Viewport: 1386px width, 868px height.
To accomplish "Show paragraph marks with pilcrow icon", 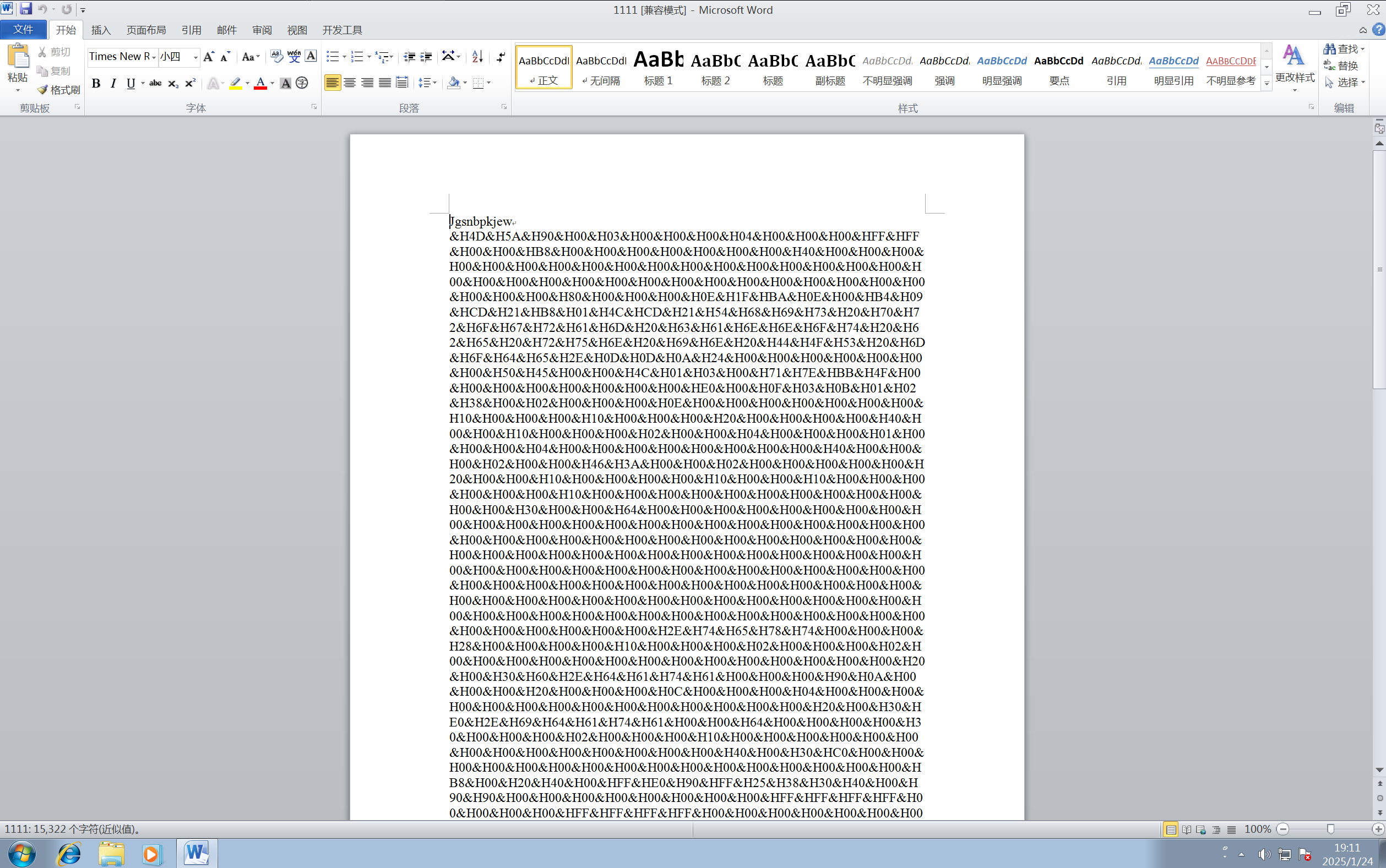I will point(501,56).
